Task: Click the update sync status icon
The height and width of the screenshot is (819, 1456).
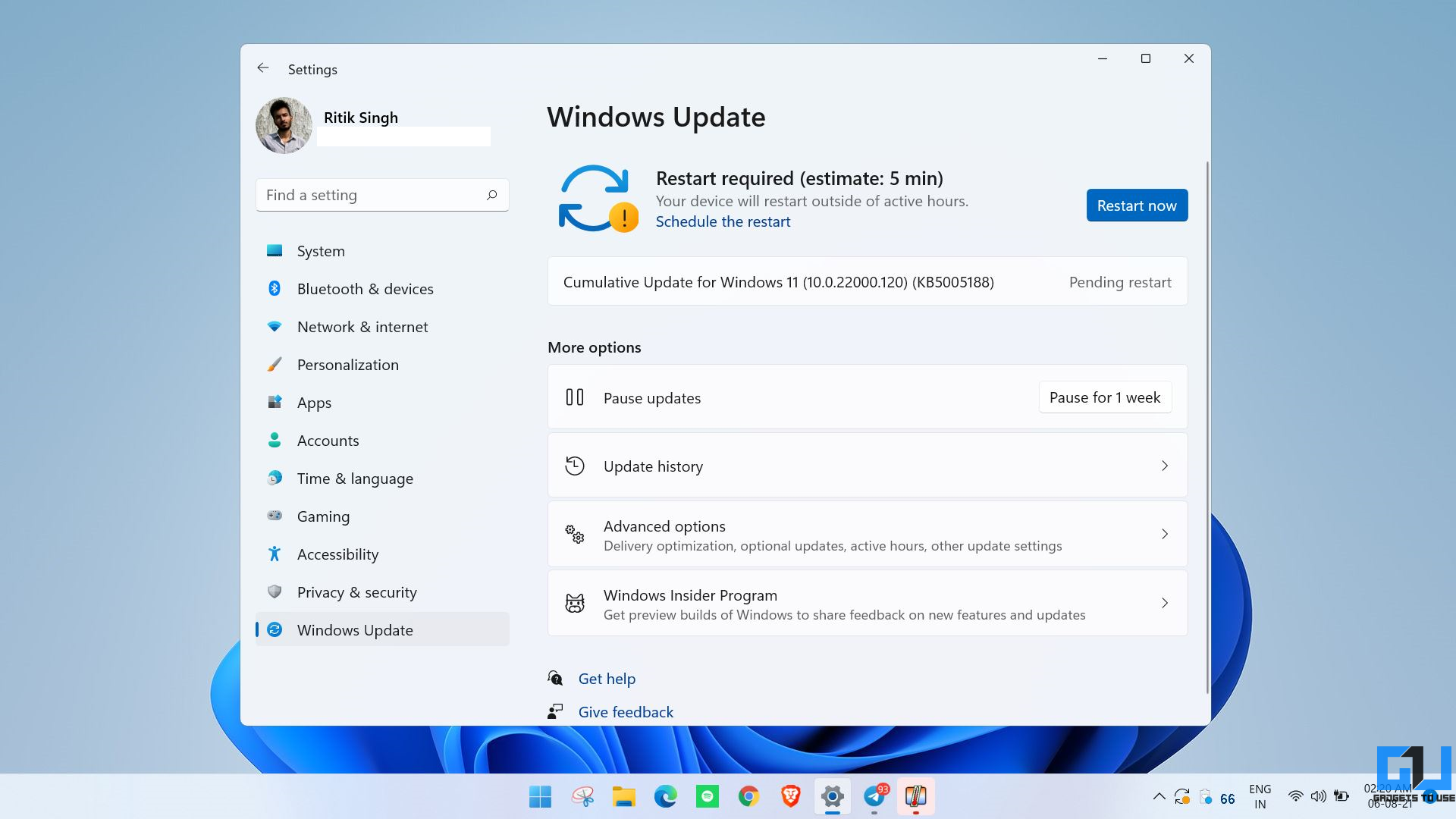Action: tap(598, 199)
